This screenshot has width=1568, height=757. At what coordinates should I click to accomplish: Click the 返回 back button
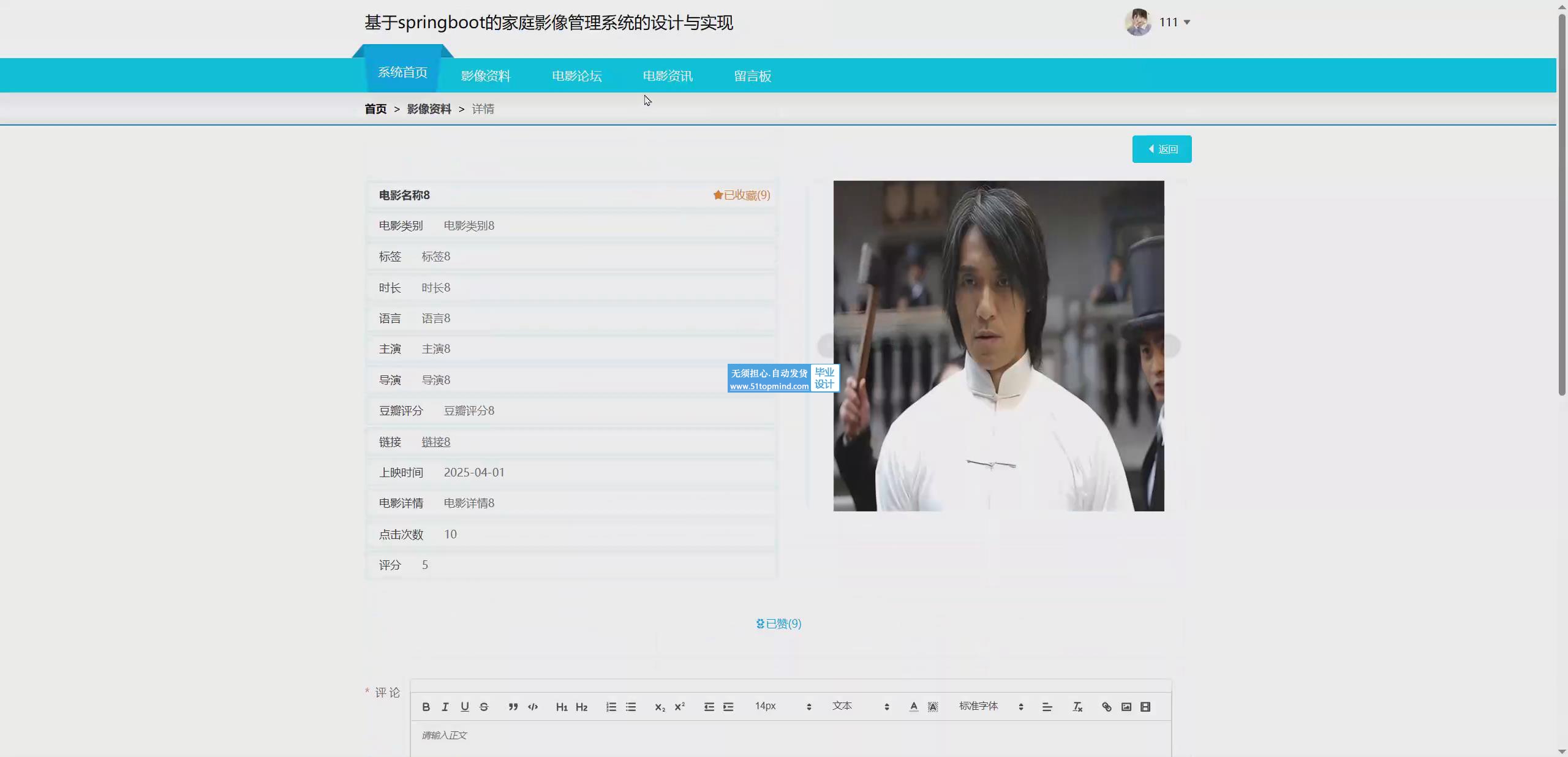tap(1161, 149)
